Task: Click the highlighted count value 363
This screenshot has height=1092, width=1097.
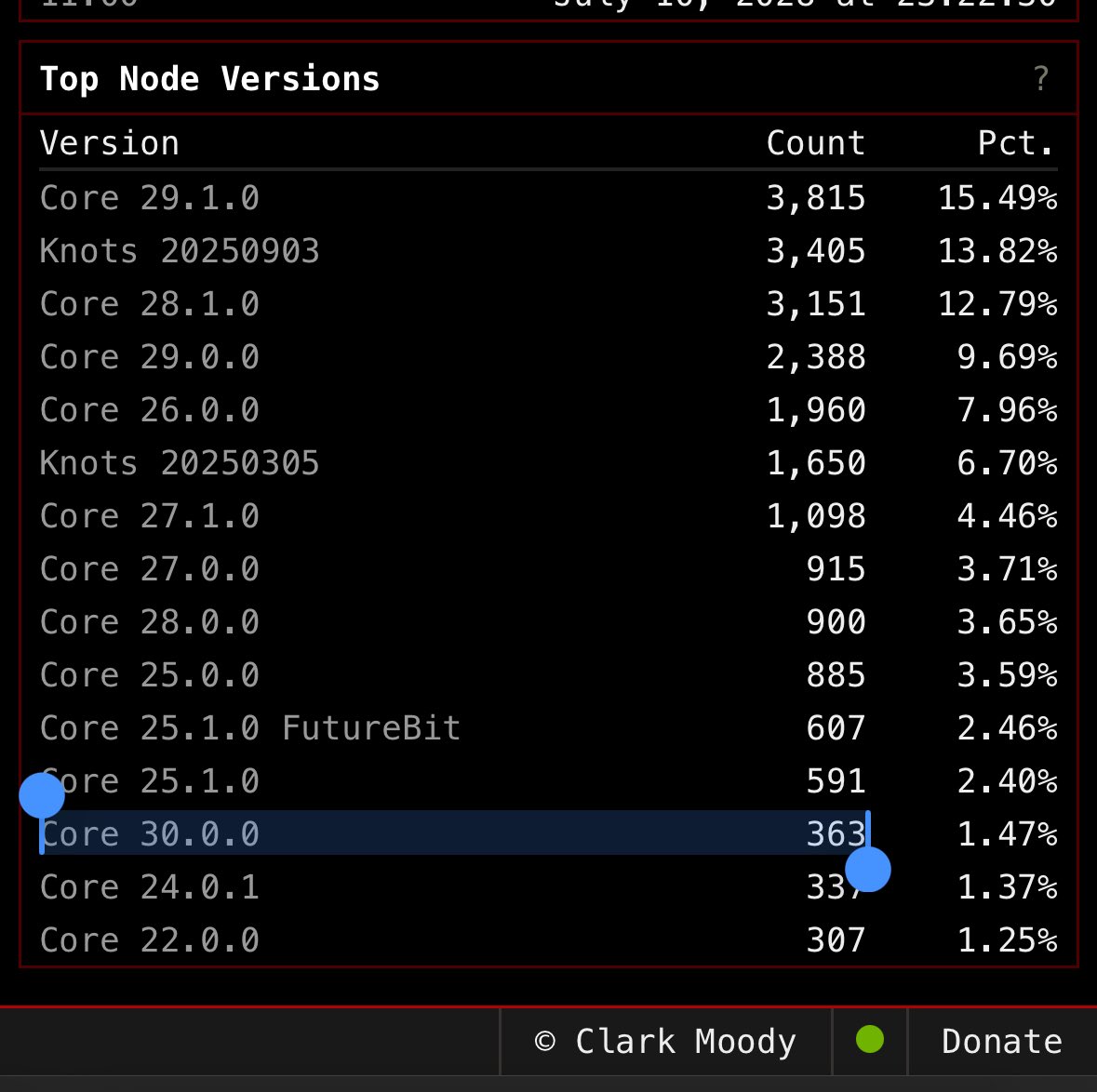Action: [836, 834]
